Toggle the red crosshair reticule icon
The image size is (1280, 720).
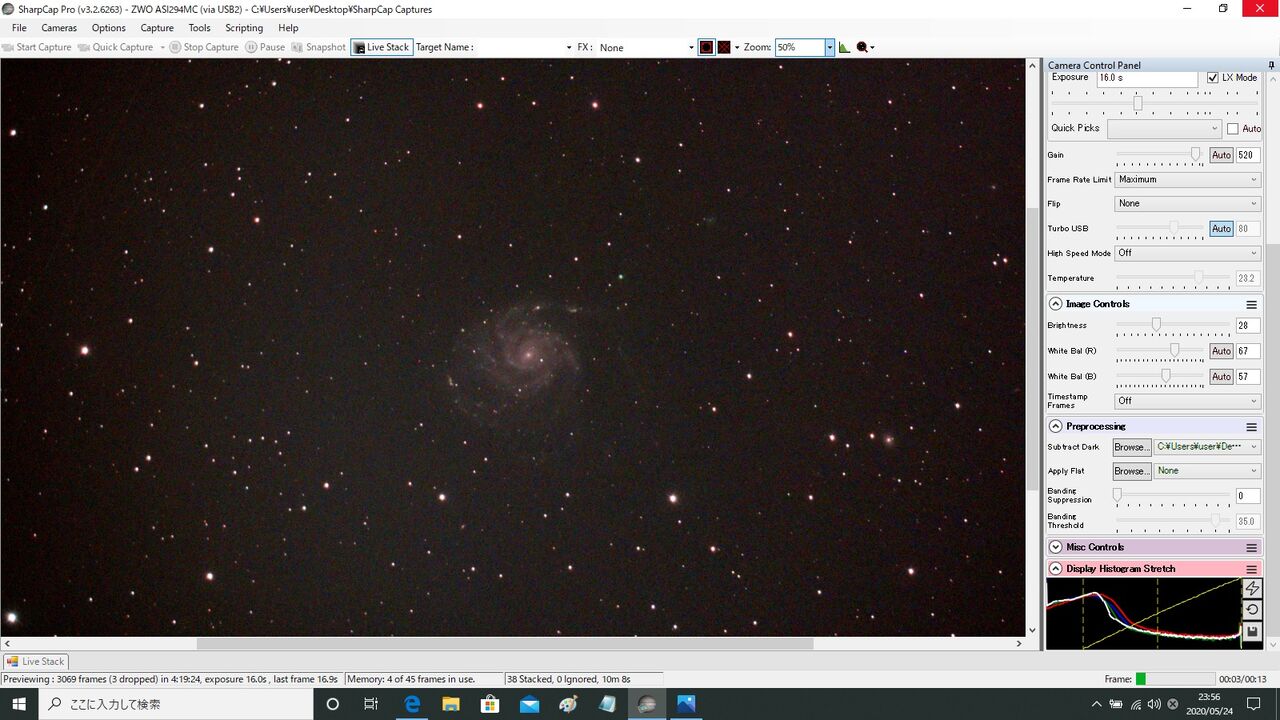tap(724, 47)
